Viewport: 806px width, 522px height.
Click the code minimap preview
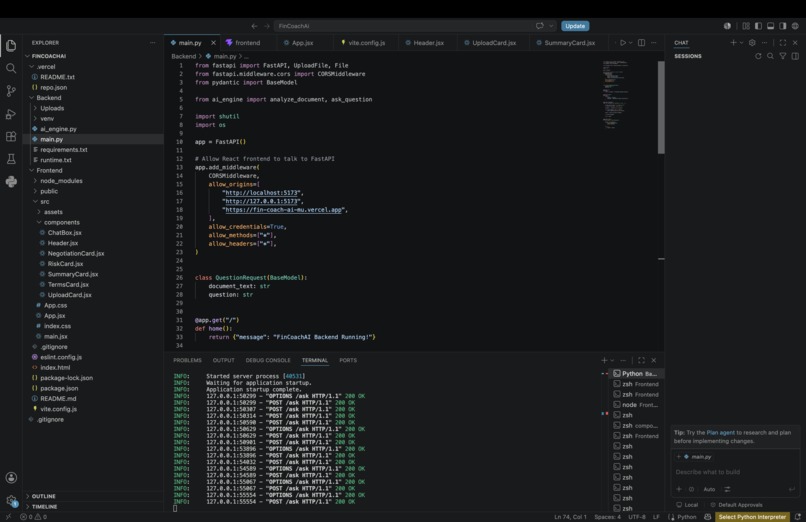click(616, 95)
